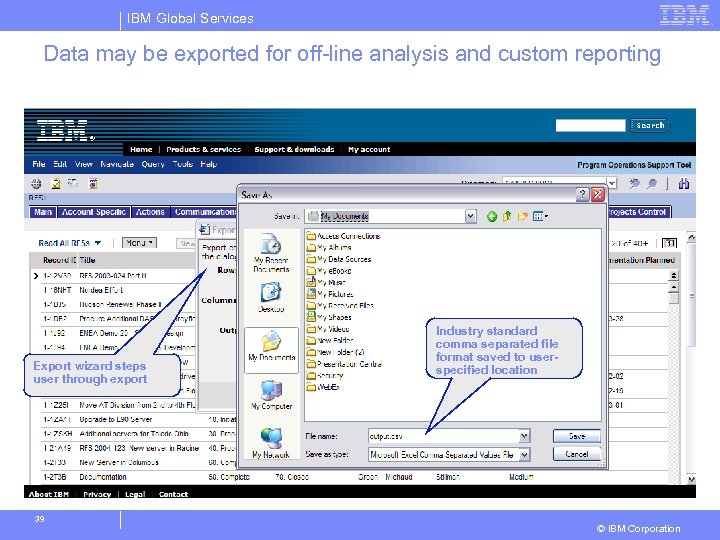Select the Presentation Central folder
Image resolution: width=720 pixels, height=540 pixels.
pyautogui.click(x=344, y=364)
